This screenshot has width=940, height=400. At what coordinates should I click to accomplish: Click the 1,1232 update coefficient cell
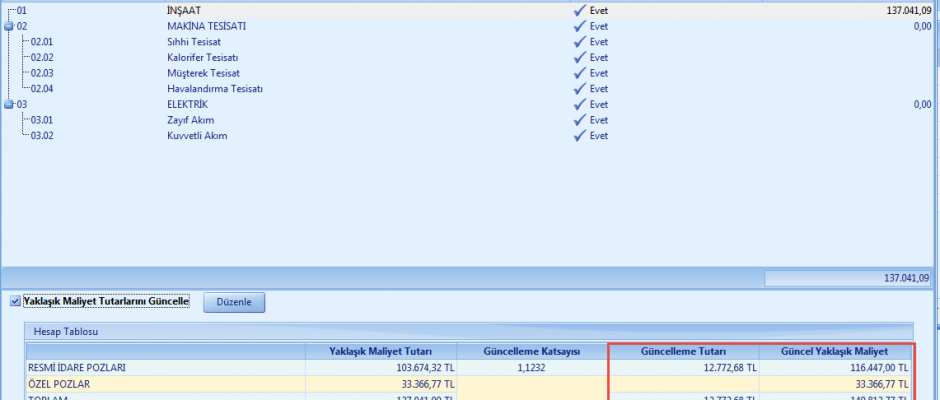tap(531, 368)
